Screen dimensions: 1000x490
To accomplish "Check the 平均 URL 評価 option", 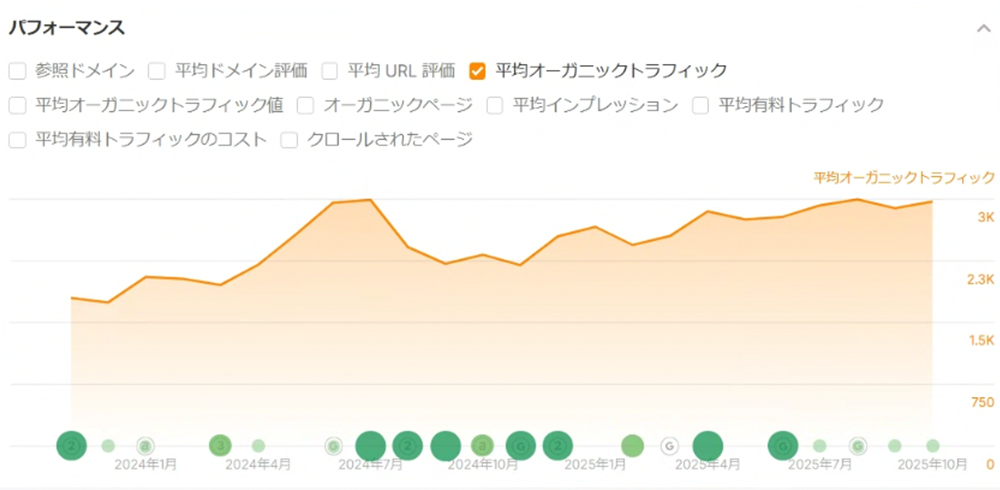I will (330, 71).
